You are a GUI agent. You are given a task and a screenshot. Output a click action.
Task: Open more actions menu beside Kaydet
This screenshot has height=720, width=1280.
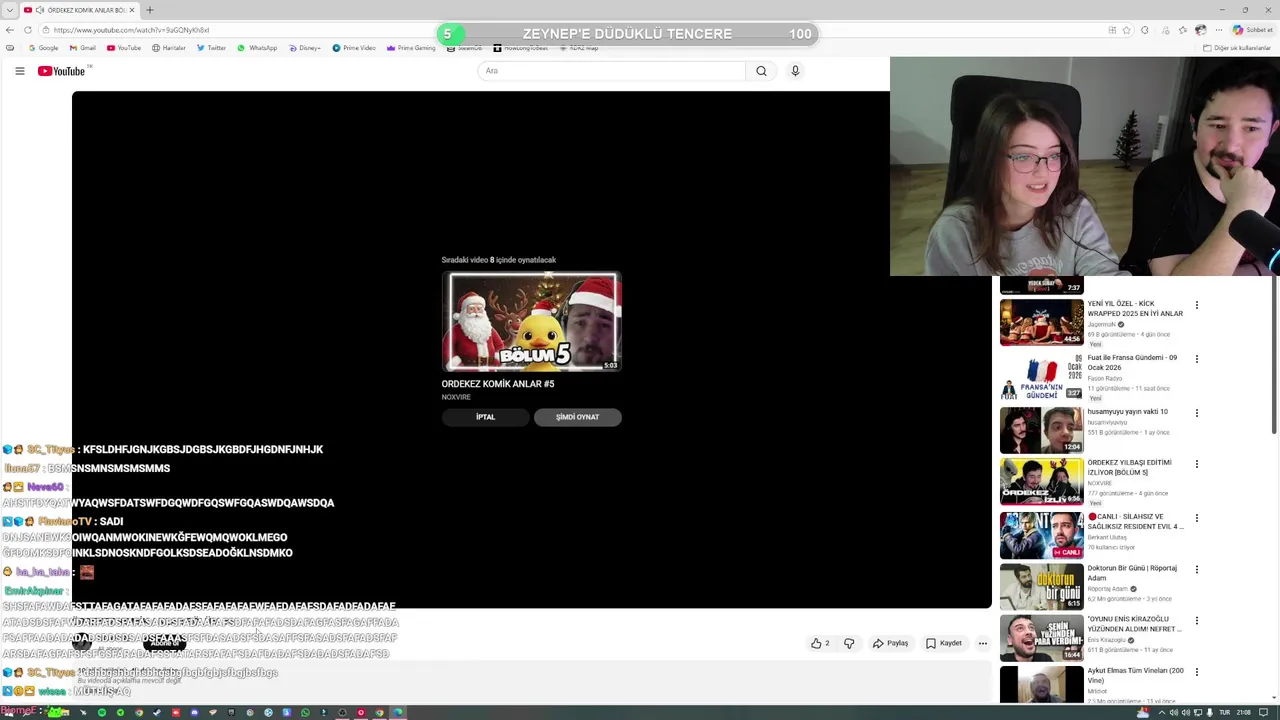pyautogui.click(x=982, y=643)
